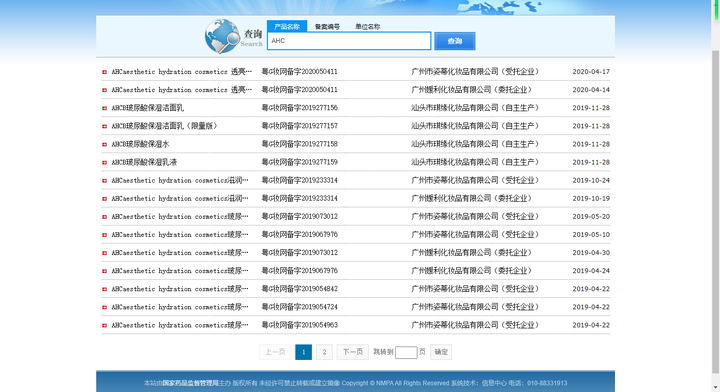Screen dimensions: 720x392
Task: Click company name in 2019-04-30 row
Action: tap(472, 252)
